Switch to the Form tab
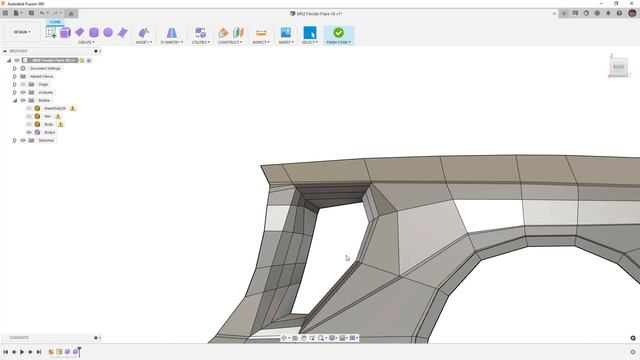 (55, 22)
